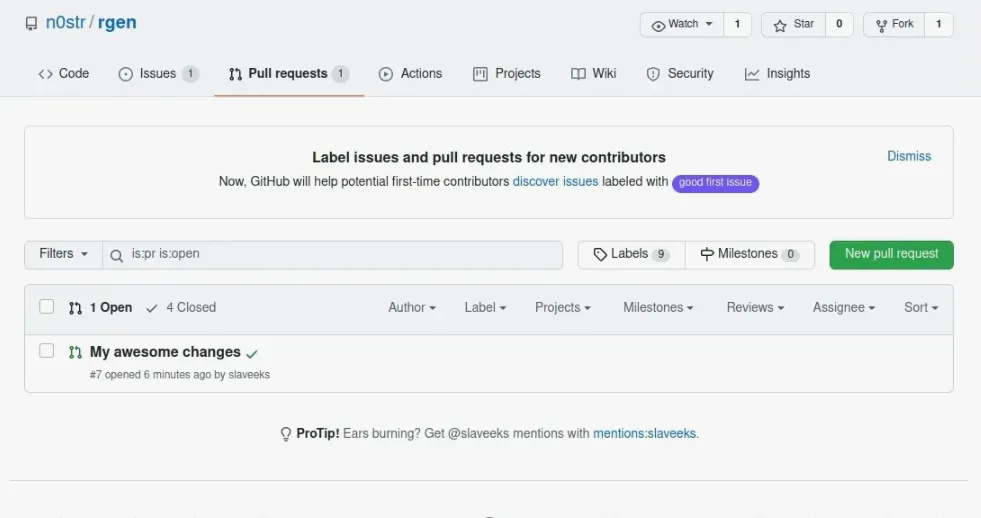Follow the mentions:slaveeks ProTip link
Image resolution: width=981 pixels, height=518 pixels.
pos(644,434)
